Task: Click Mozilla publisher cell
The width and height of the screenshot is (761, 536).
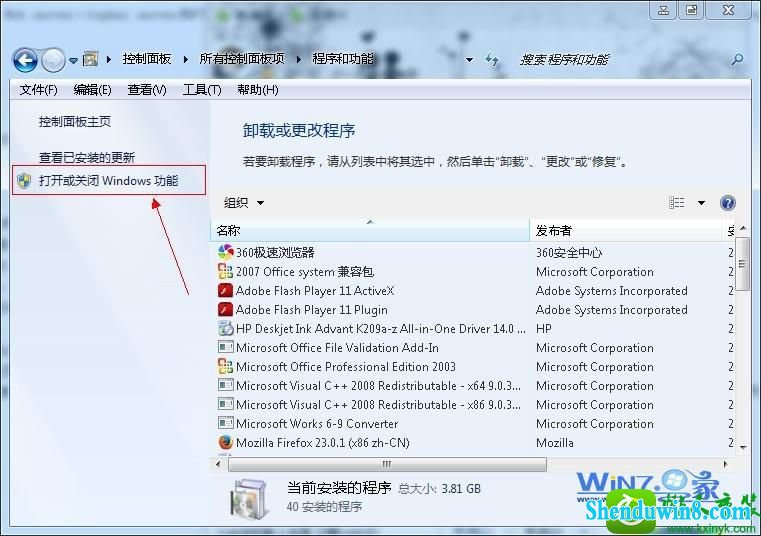Action: (x=555, y=443)
